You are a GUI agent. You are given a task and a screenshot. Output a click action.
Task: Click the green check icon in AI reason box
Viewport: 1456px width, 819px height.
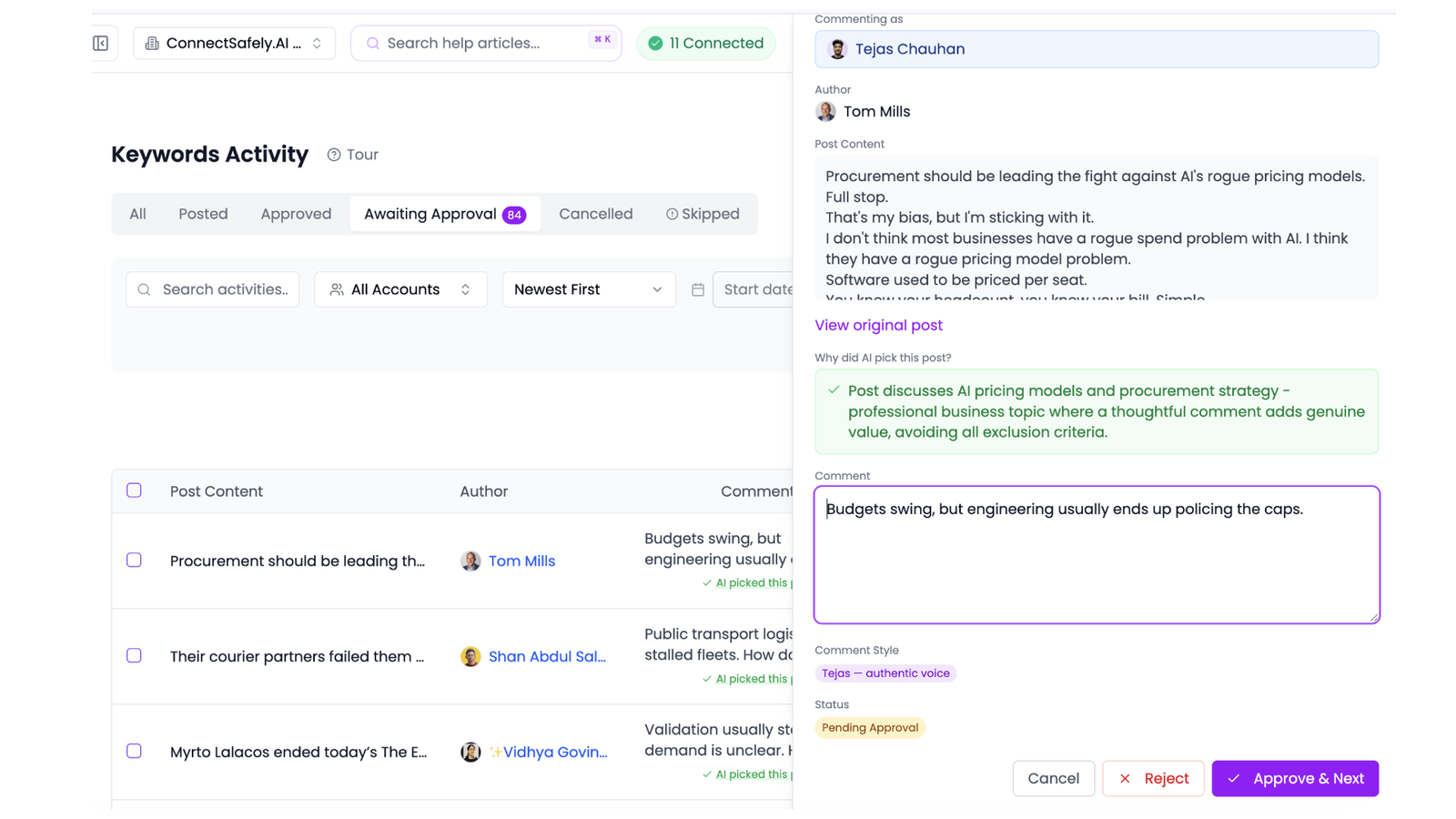(x=834, y=389)
